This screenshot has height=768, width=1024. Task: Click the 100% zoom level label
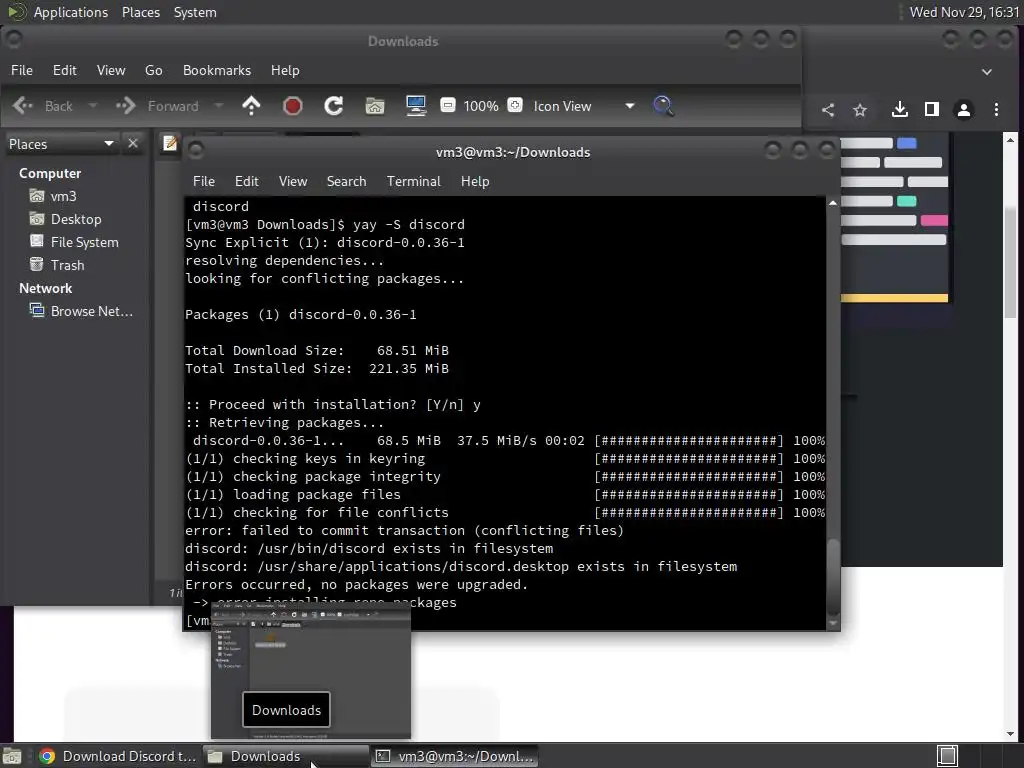[481, 106]
